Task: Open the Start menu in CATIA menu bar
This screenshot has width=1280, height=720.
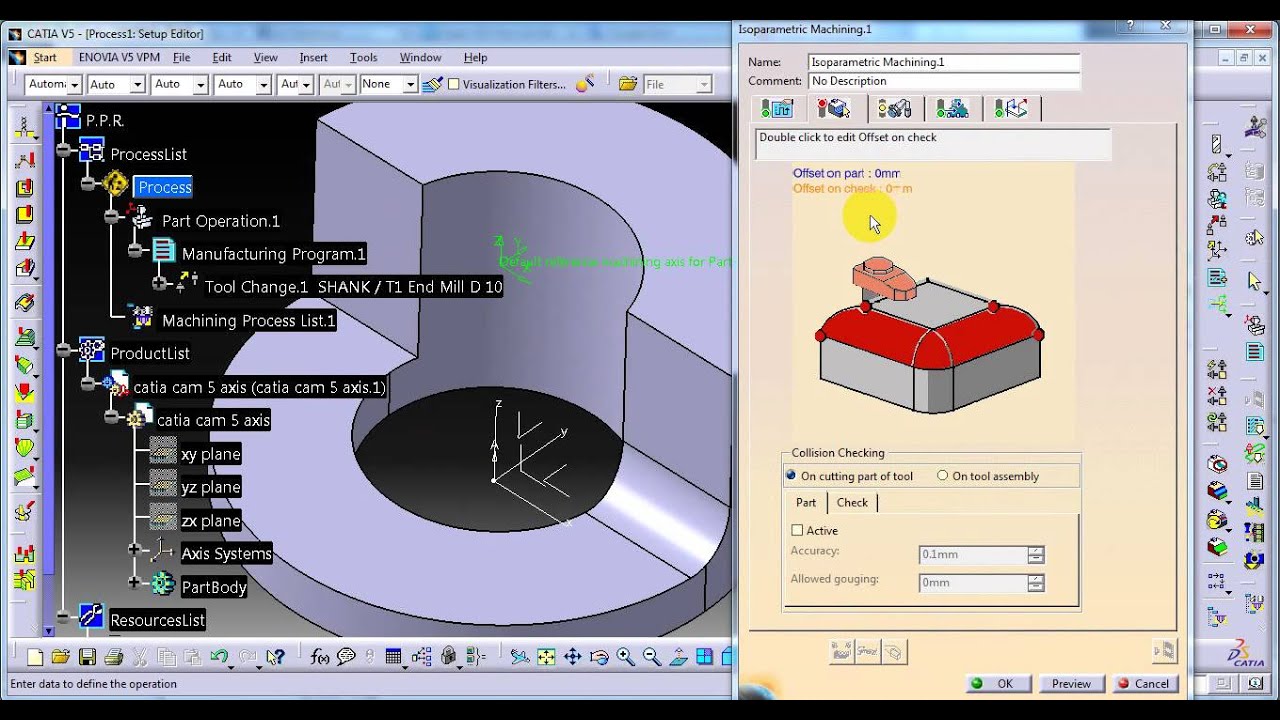Action: [44, 58]
